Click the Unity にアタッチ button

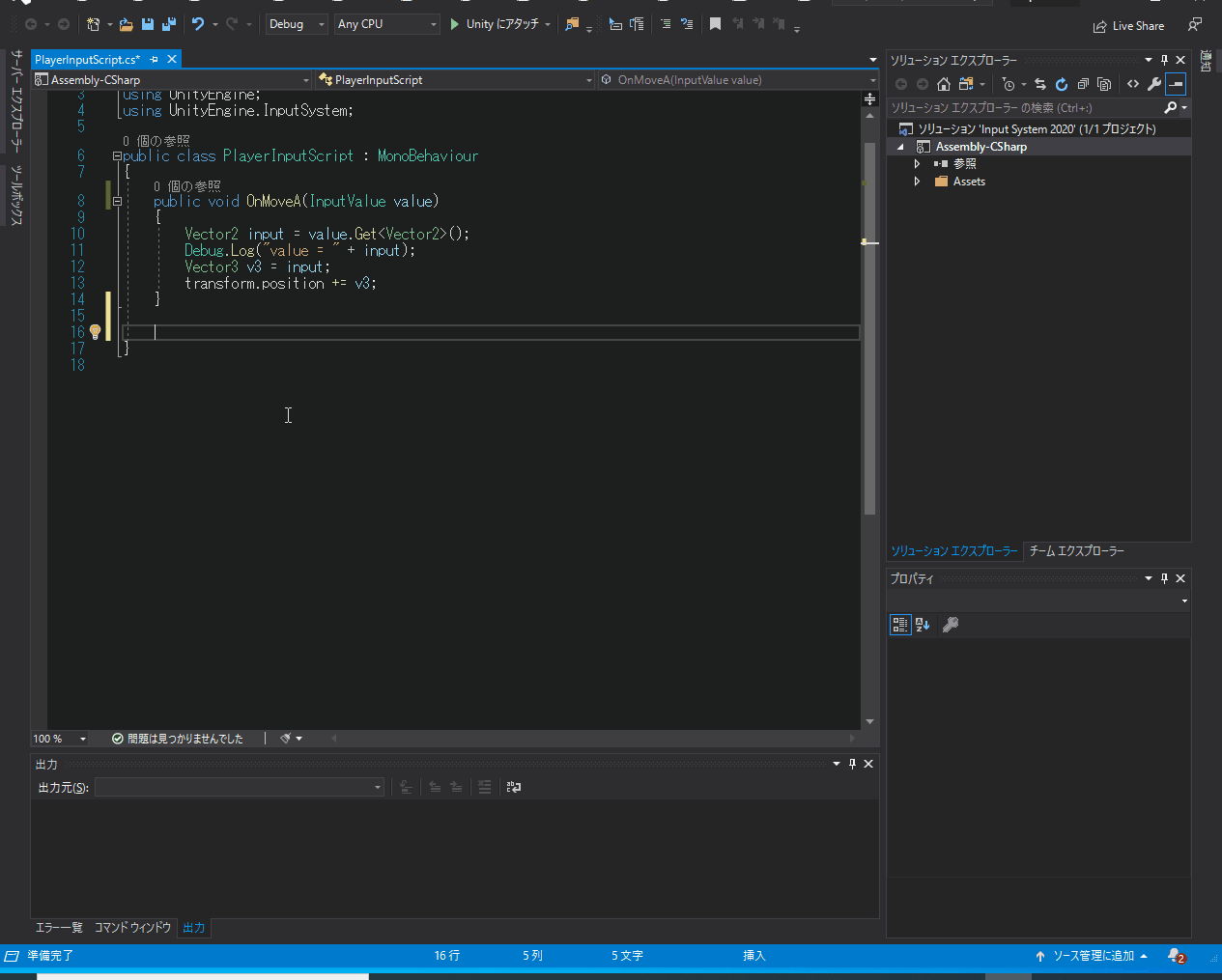(499, 24)
